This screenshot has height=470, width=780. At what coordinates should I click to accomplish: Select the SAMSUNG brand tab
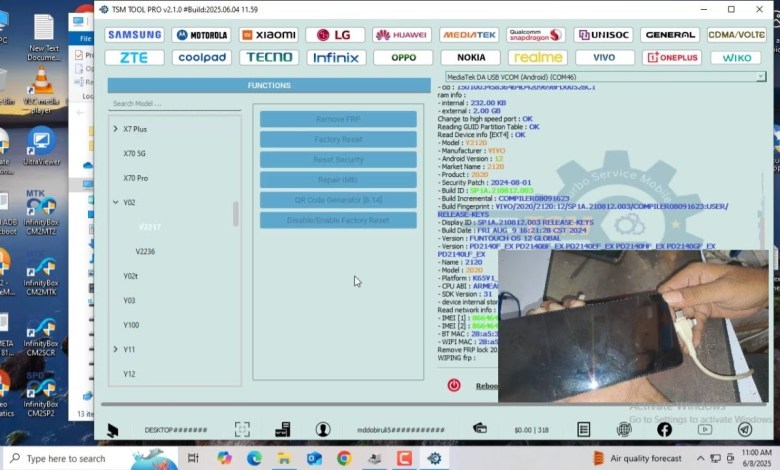pos(135,35)
